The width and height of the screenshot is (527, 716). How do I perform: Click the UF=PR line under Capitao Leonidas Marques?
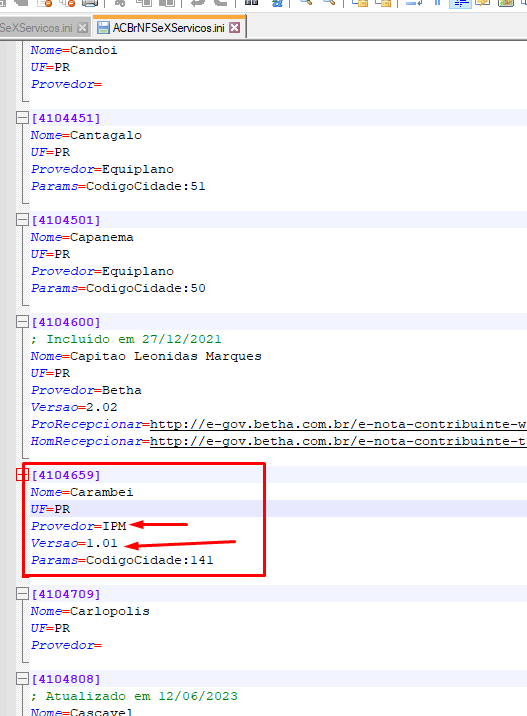click(x=50, y=373)
